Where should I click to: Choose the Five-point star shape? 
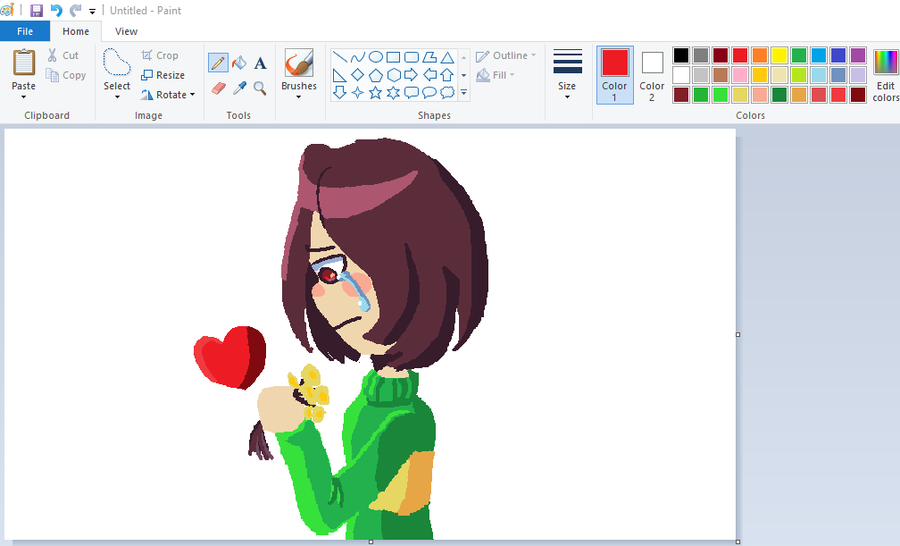coord(375,92)
